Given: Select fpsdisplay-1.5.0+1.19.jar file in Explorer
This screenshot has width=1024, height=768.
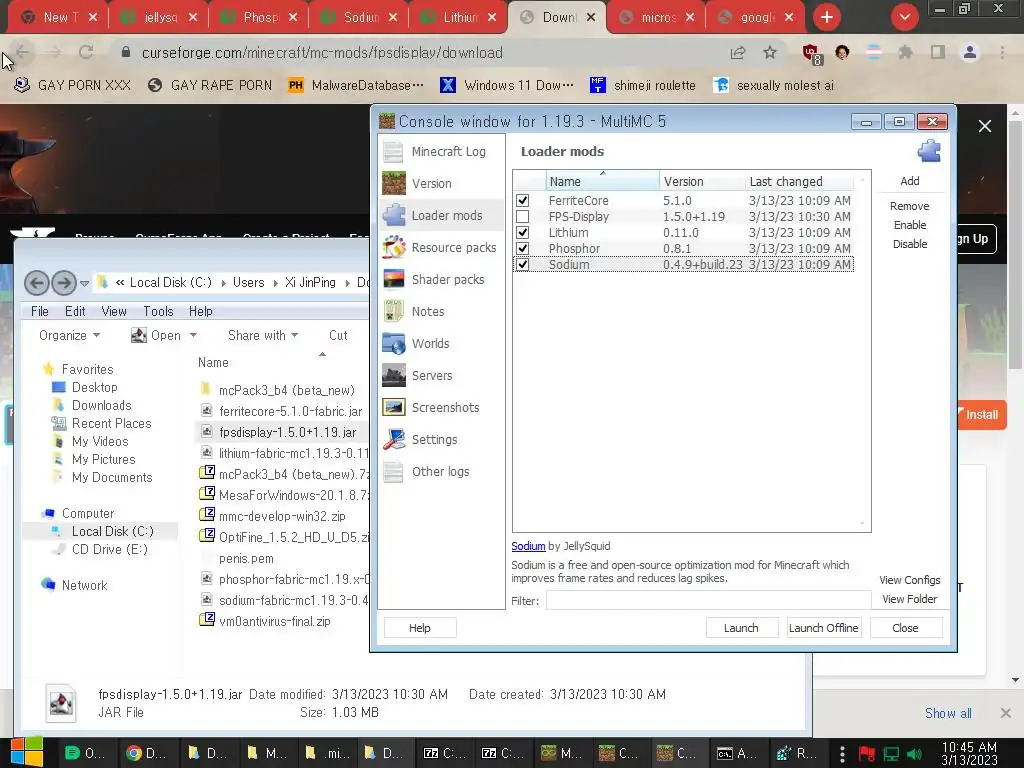Looking at the screenshot, I should (x=287, y=432).
